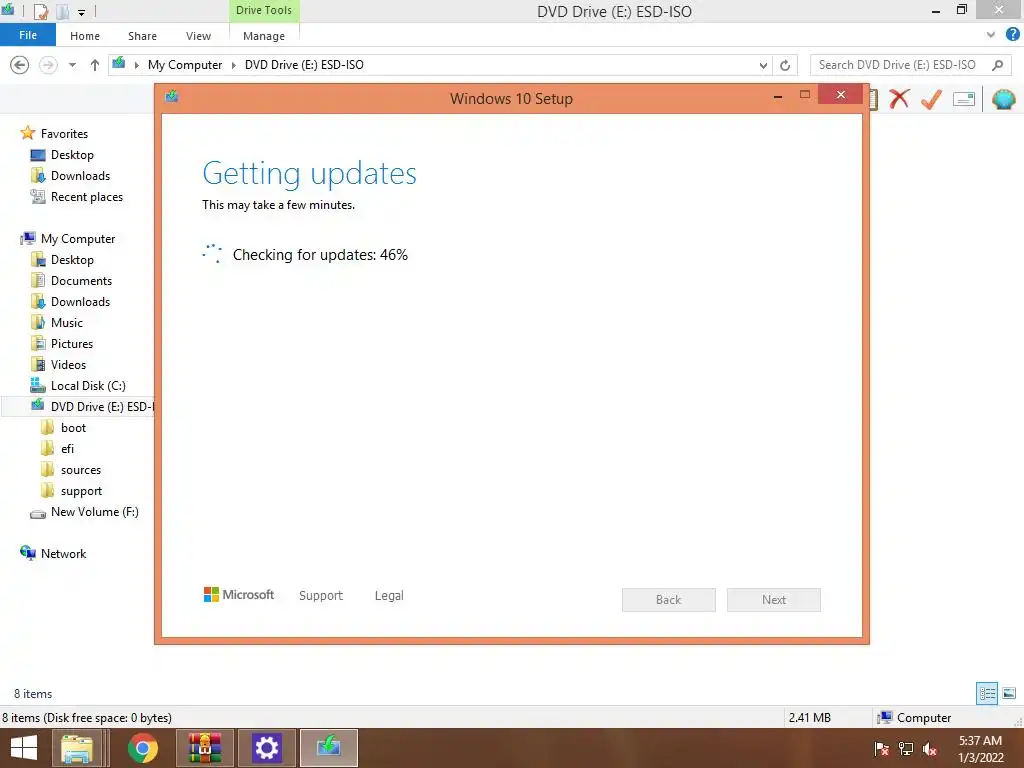Open the address bar history dropdown
The width and height of the screenshot is (1024, 768).
tap(763, 65)
